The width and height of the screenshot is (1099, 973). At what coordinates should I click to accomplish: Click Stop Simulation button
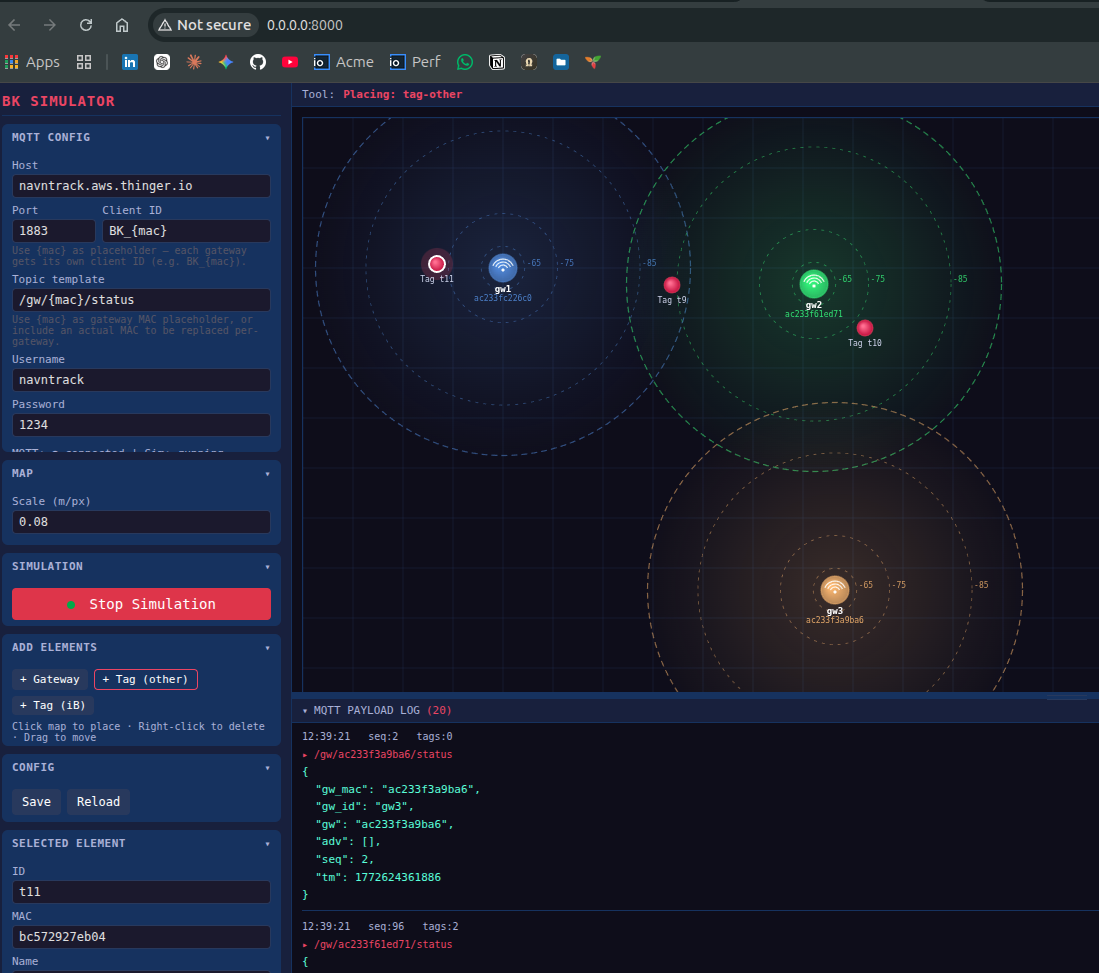142,604
